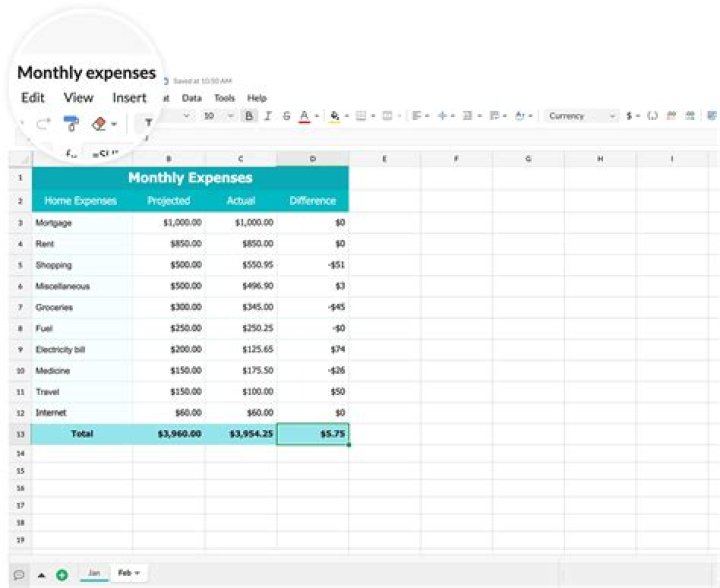Viewport: 720px width, 588px height.
Task: Click the parentheses negative format icon
Action: click(x=652, y=116)
